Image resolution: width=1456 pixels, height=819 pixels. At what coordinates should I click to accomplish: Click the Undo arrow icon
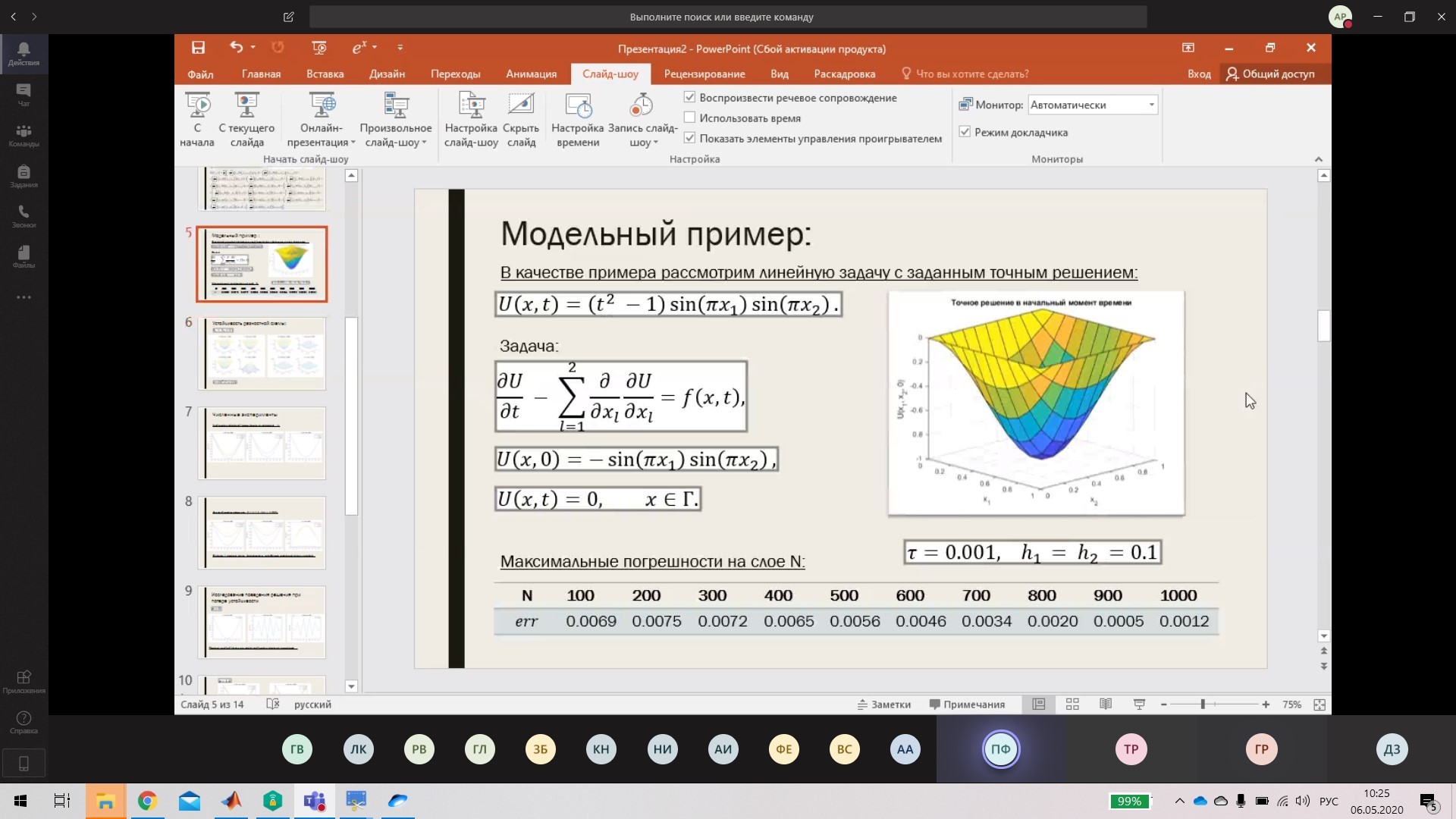(x=236, y=48)
